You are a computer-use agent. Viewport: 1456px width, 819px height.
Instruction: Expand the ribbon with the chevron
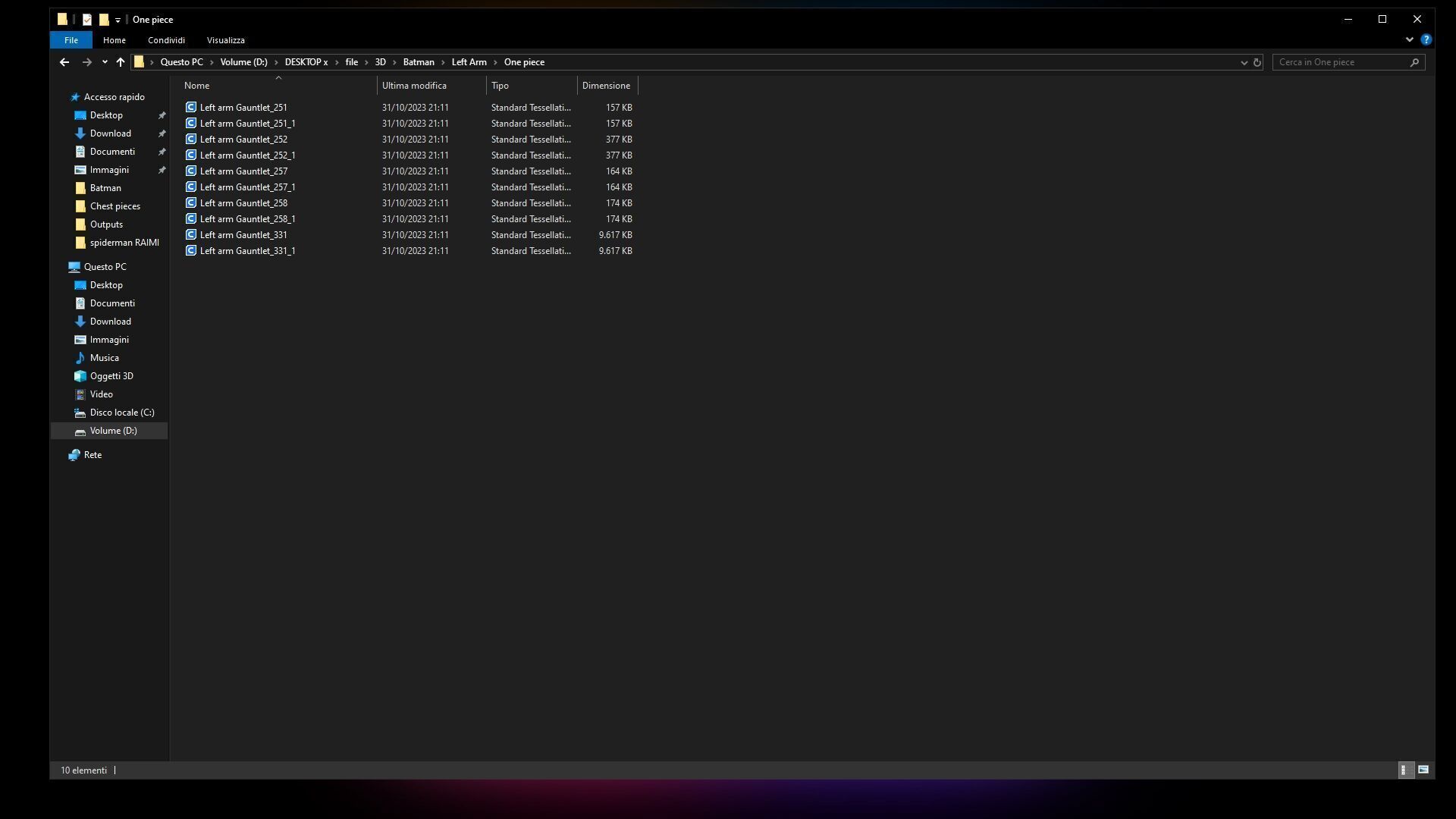[1409, 39]
